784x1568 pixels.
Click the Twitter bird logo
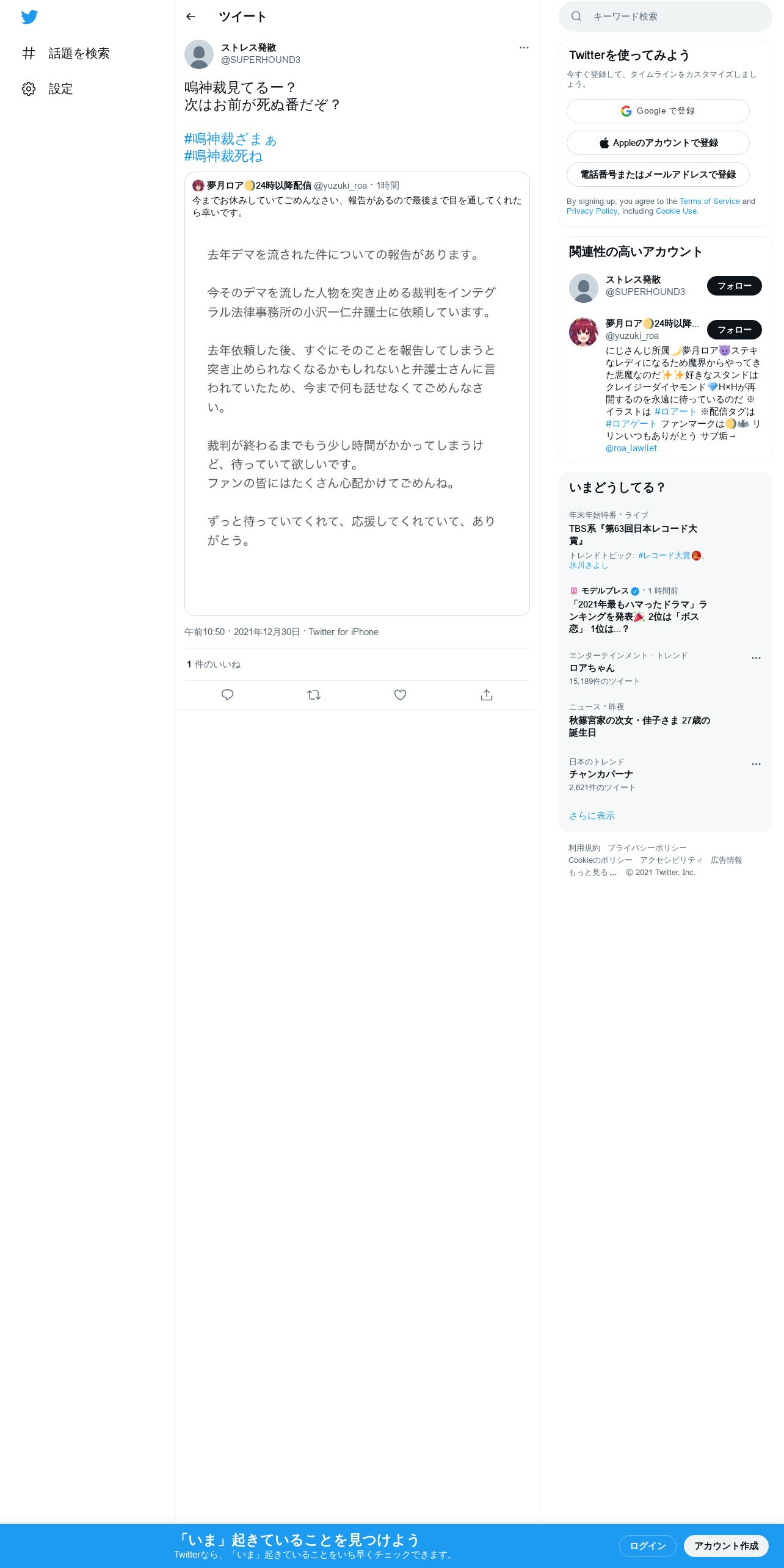point(29,17)
